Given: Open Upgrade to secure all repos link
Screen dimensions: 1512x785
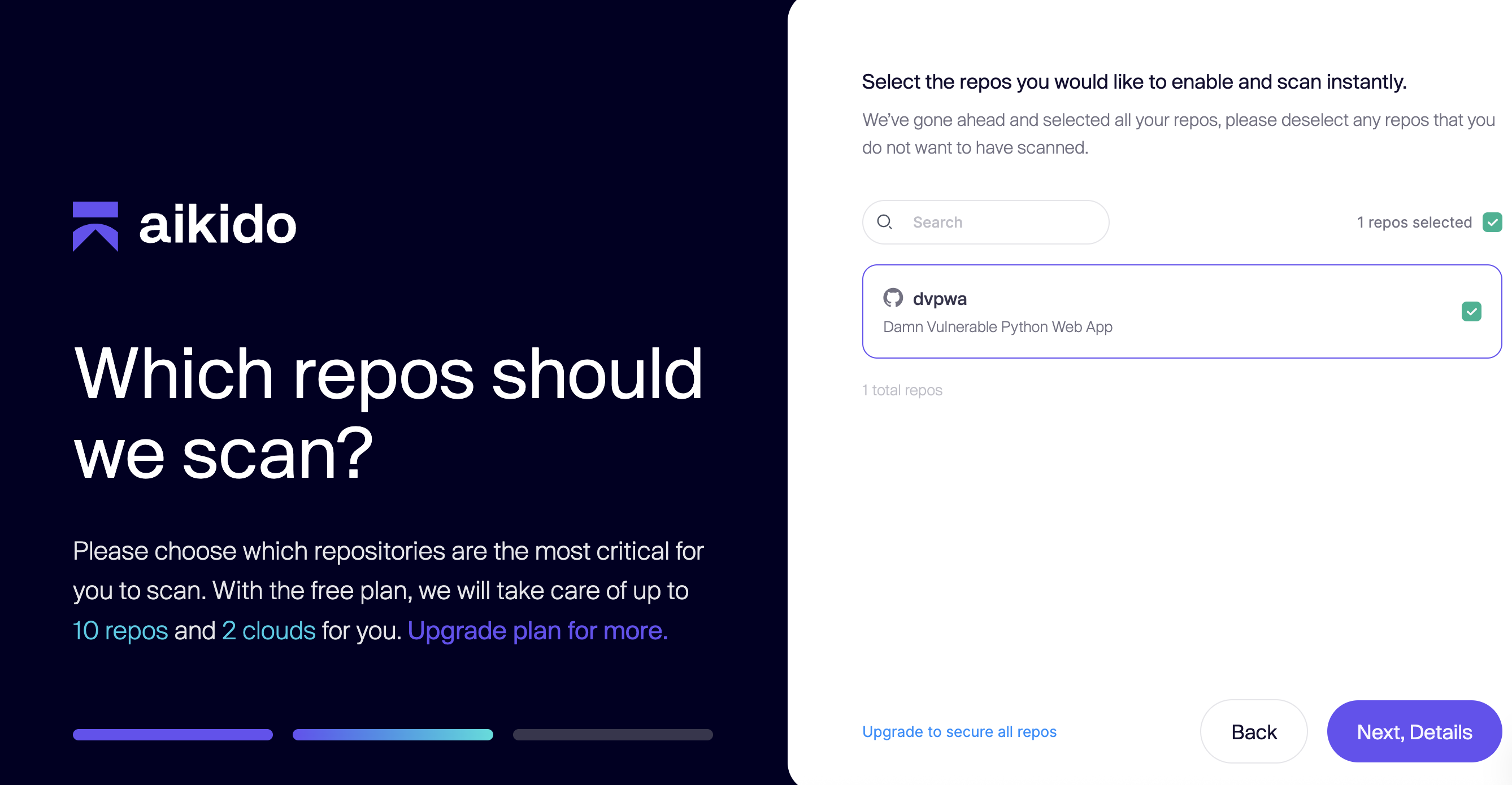Looking at the screenshot, I should click(x=959, y=731).
